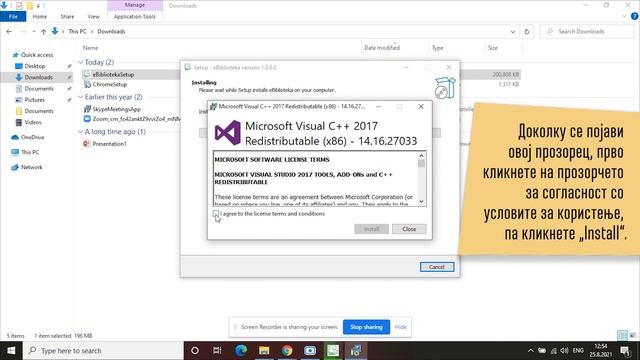
Task: Select Downloads in the navigation pane
Action: click(x=38, y=77)
